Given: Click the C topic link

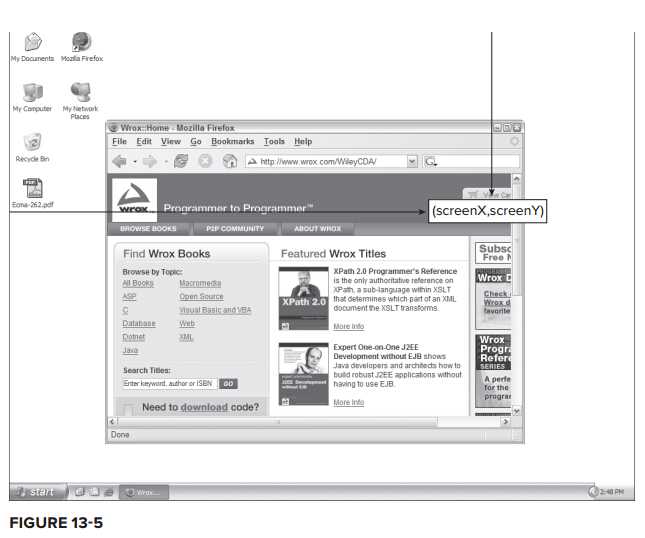Looking at the screenshot, I should click(x=125, y=310).
